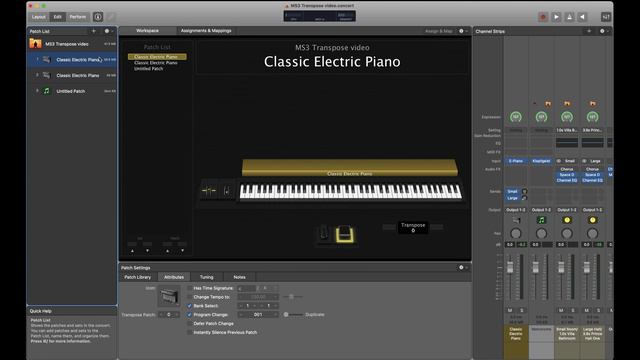Click the yellow aux icon on Large reverb strip
Screen dimensions: 640x360
coord(592,220)
